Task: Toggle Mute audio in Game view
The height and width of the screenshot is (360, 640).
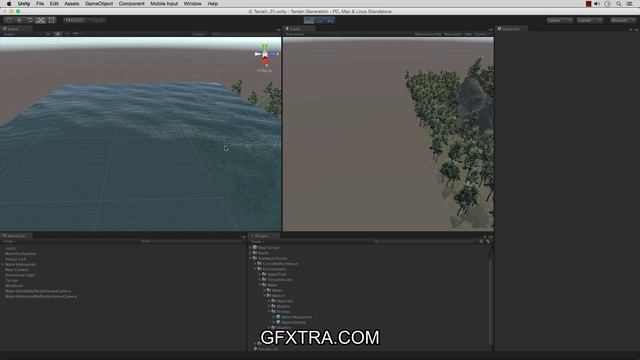Action: (x=453, y=34)
